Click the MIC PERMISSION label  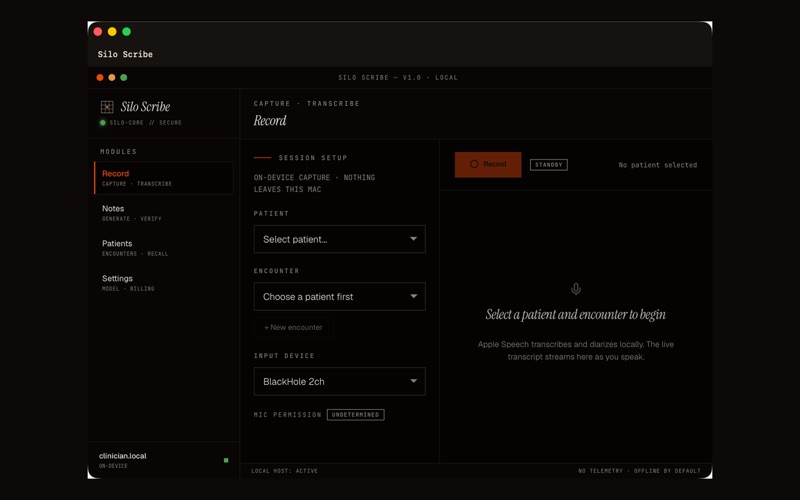click(287, 415)
